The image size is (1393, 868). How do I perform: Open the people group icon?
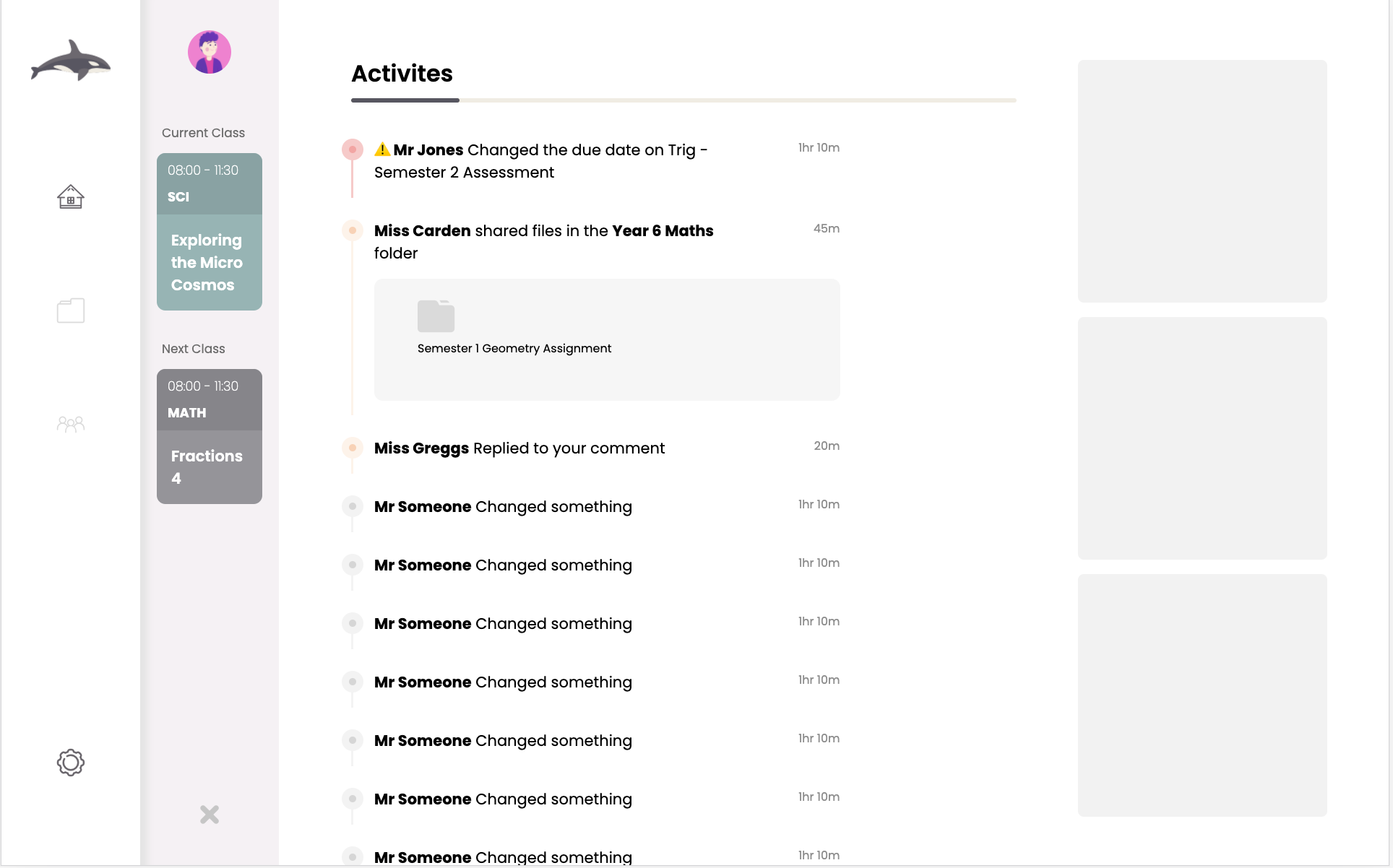tap(71, 424)
